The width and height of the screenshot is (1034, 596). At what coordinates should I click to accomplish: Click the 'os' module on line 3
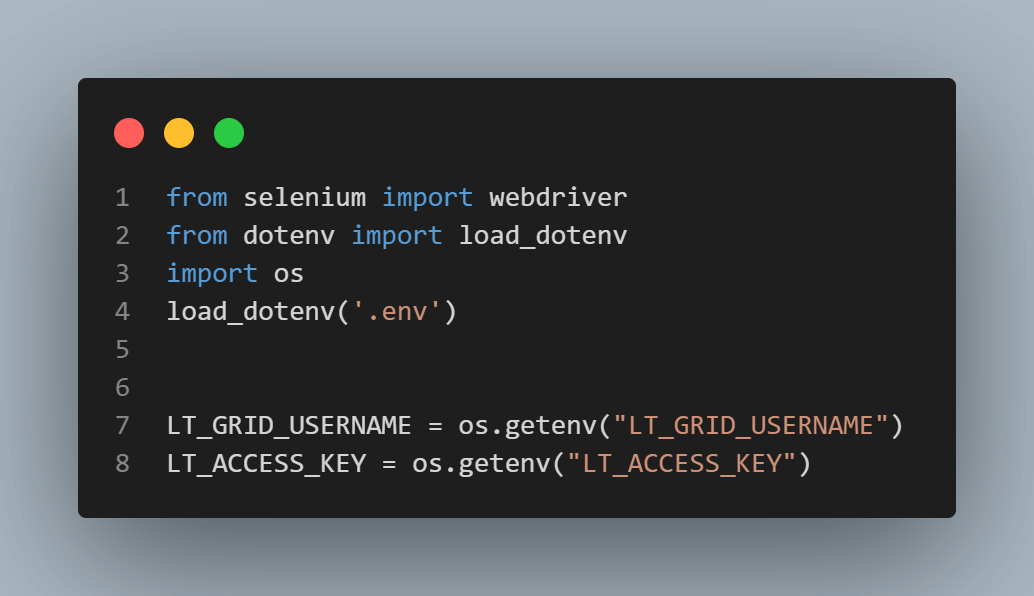[x=289, y=274]
